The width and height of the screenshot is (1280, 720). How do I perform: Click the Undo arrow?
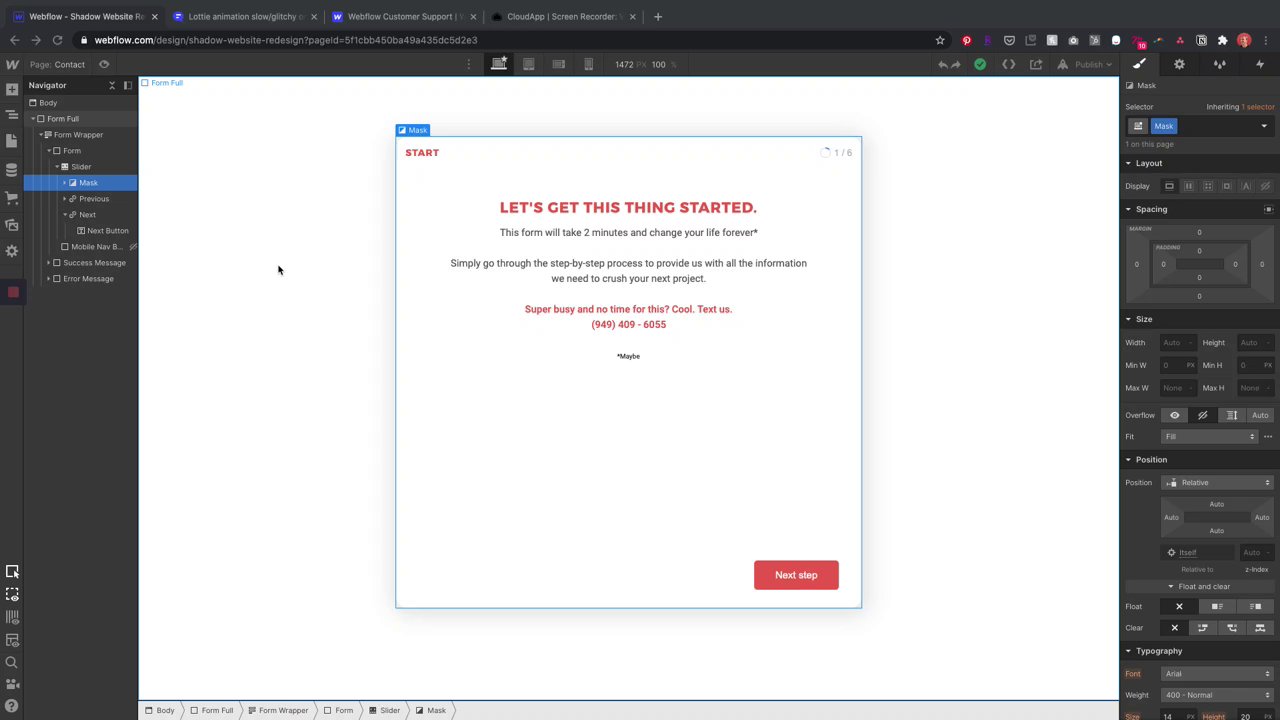(x=942, y=64)
